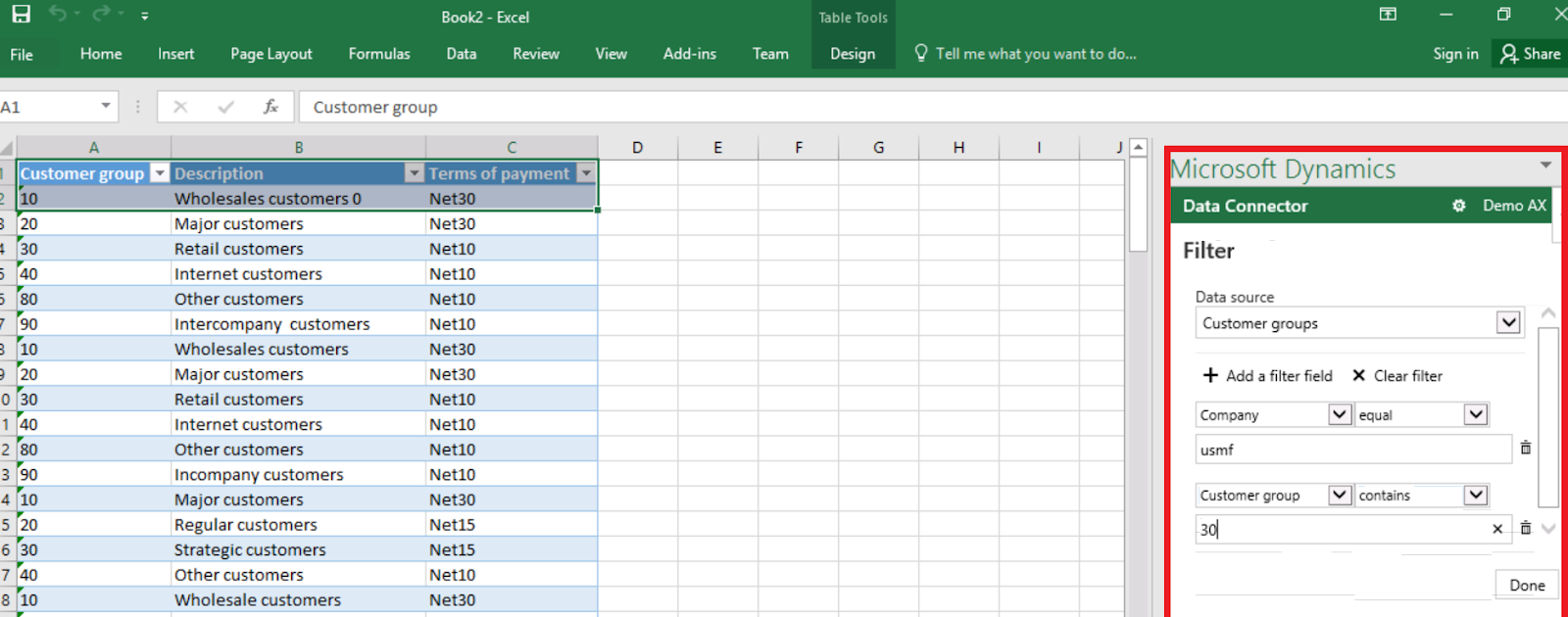1568x617 pixels.
Task: Click the Redo arrow icon
Action: (x=101, y=14)
